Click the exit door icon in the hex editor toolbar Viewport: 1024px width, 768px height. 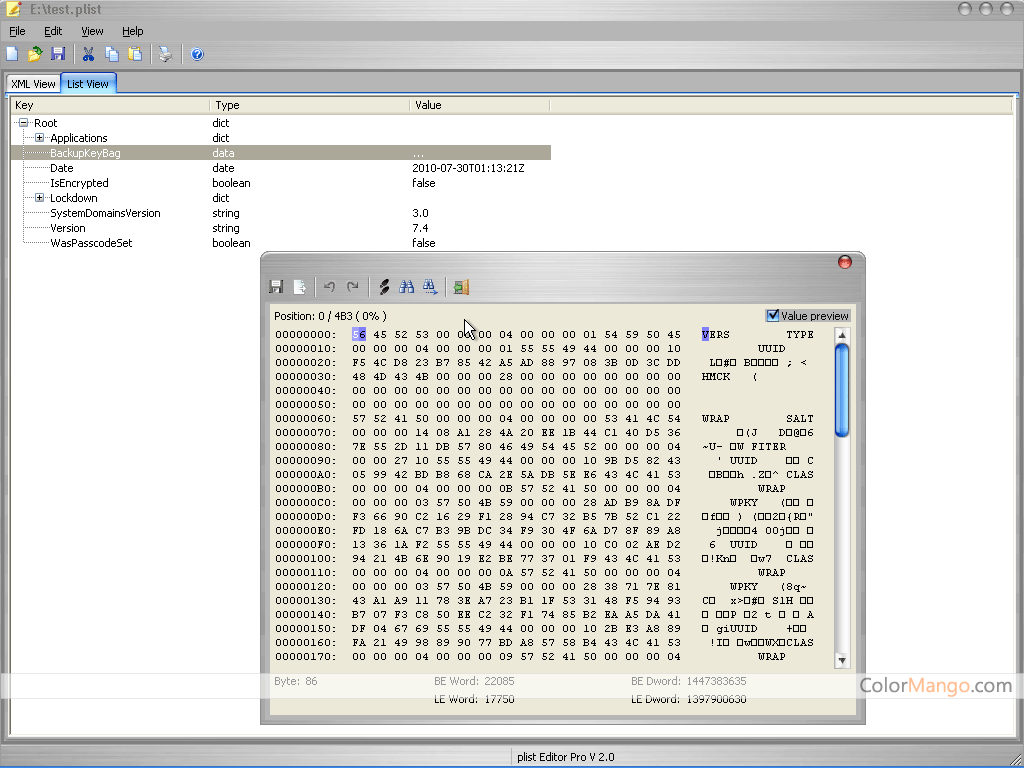pyautogui.click(x=461, y=287)
